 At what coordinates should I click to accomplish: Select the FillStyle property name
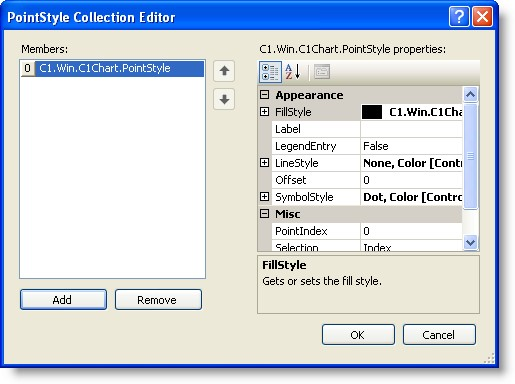tap(316, 112)
